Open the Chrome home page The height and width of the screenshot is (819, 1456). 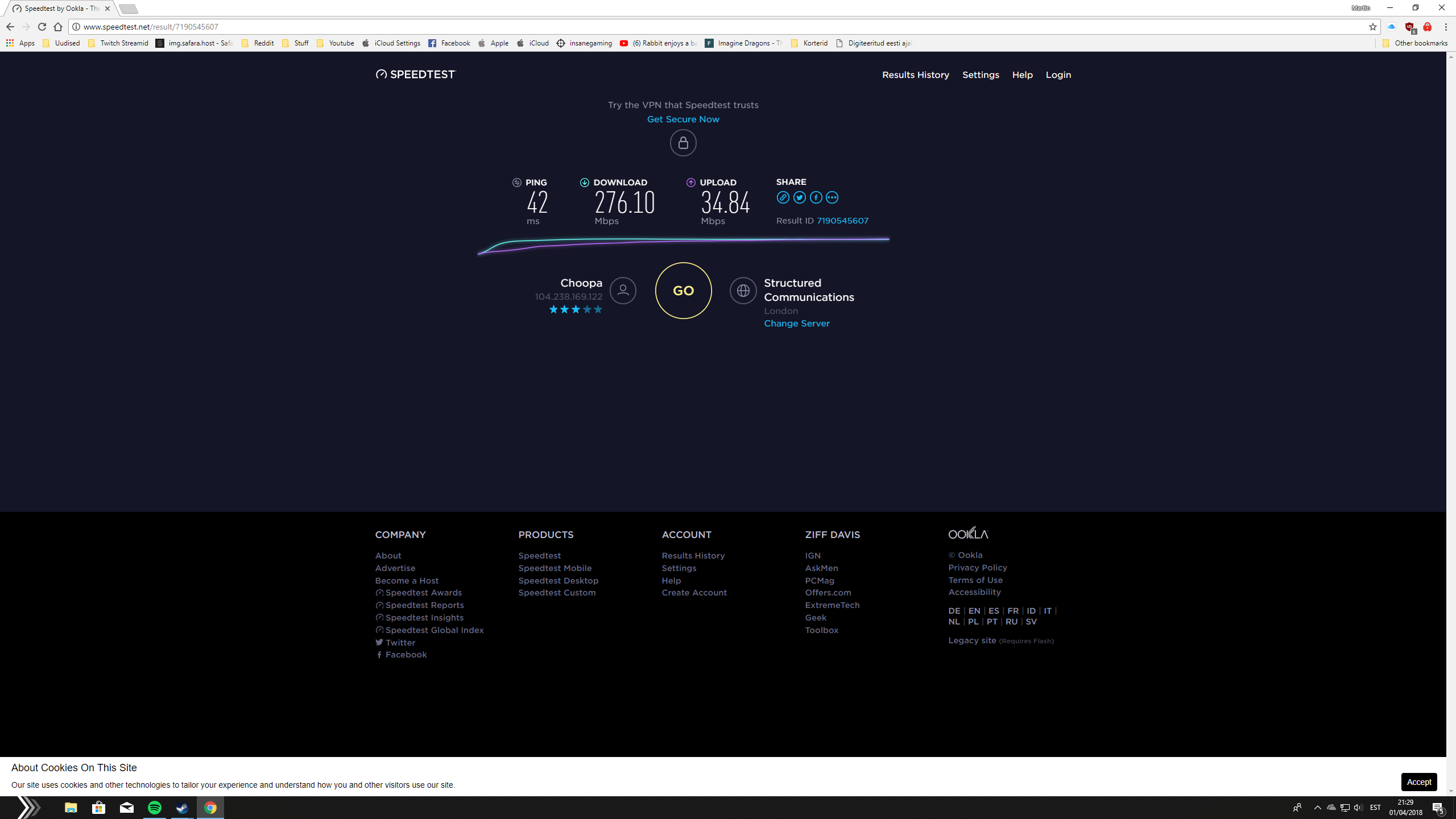pyautogui.click(x=58, y=27)
